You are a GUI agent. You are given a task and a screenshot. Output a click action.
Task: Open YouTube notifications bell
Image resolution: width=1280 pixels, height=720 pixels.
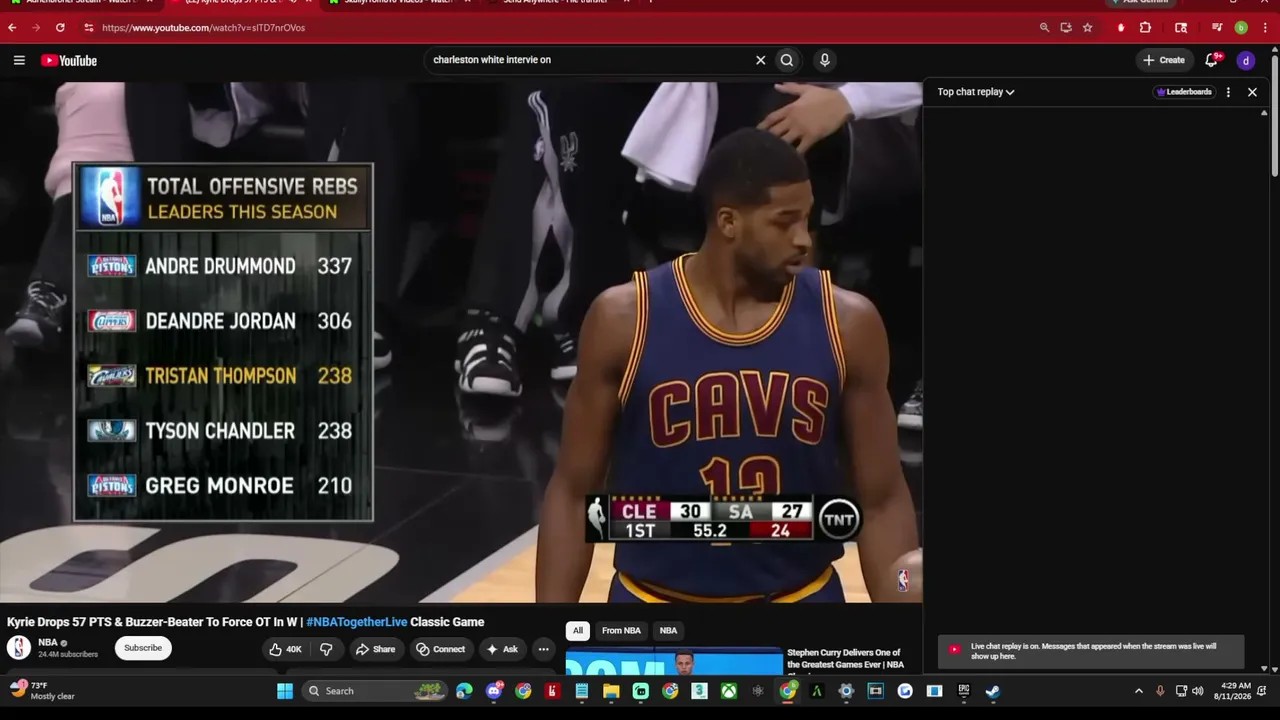pyautogui.click(x=1212, y=60)
